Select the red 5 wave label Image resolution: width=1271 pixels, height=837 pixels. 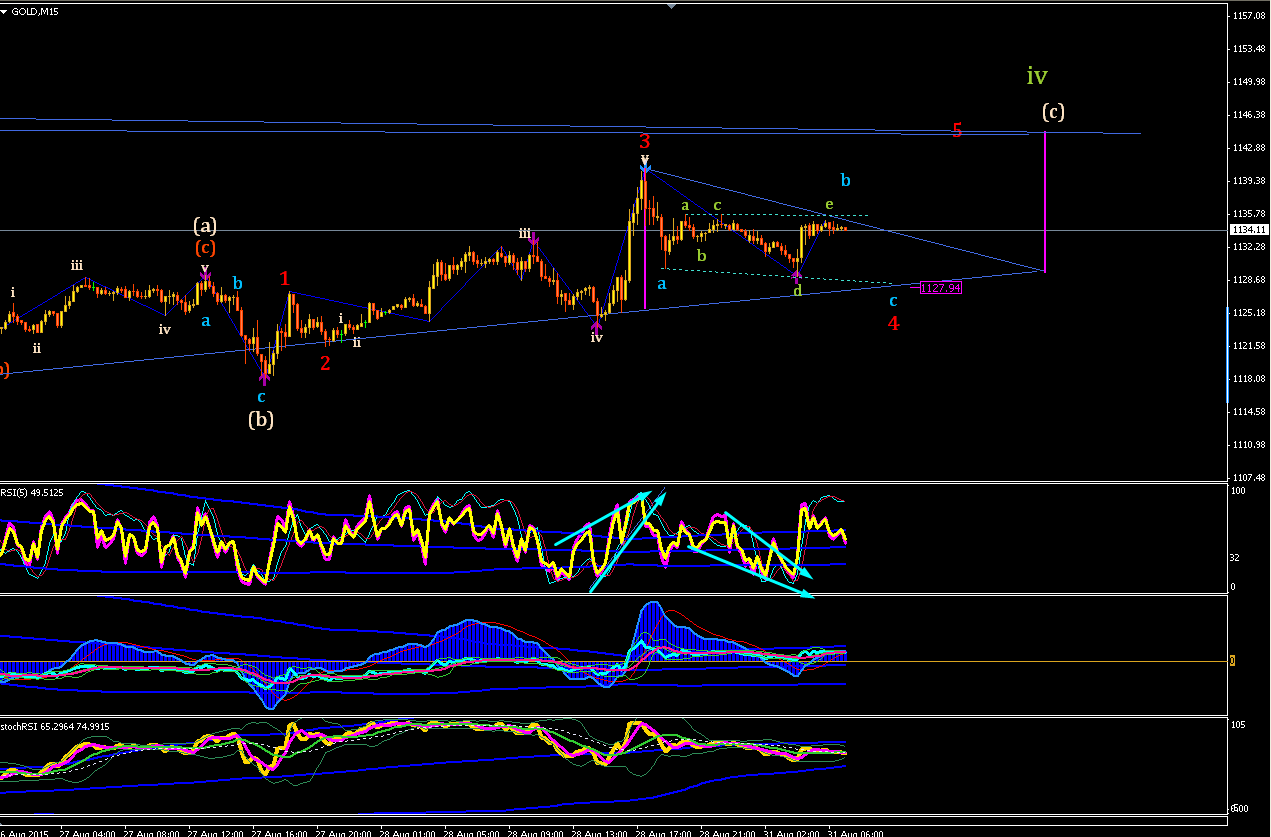pos(957,130)
